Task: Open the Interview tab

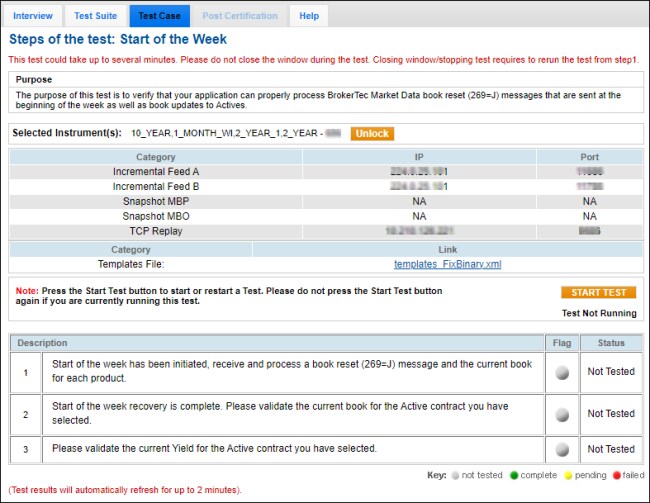Action: (x=33, y=16)
